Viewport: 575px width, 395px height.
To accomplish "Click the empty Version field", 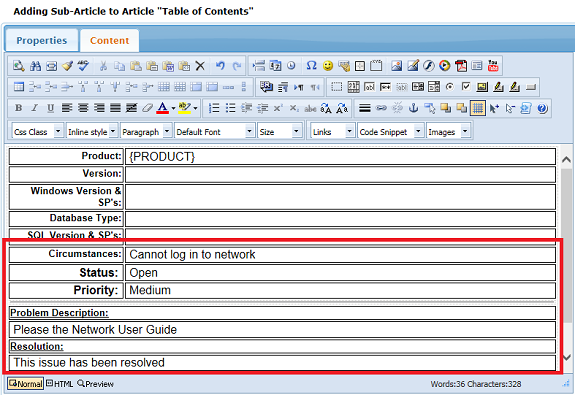I will coord(340,174).
